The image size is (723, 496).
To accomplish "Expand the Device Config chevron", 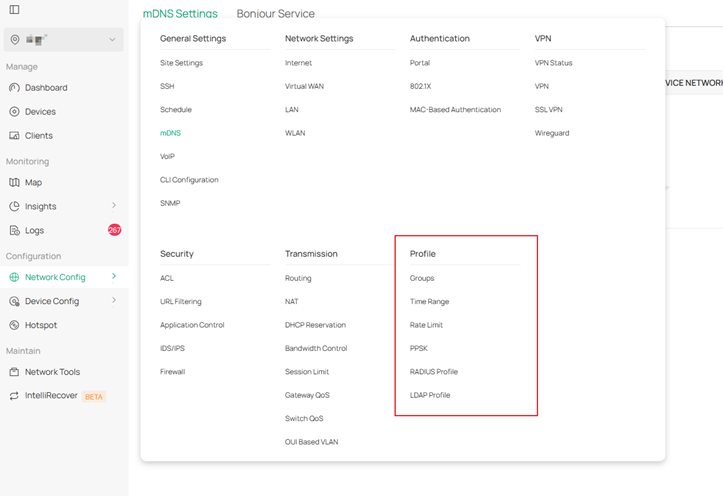I will (x=114, y=300).
